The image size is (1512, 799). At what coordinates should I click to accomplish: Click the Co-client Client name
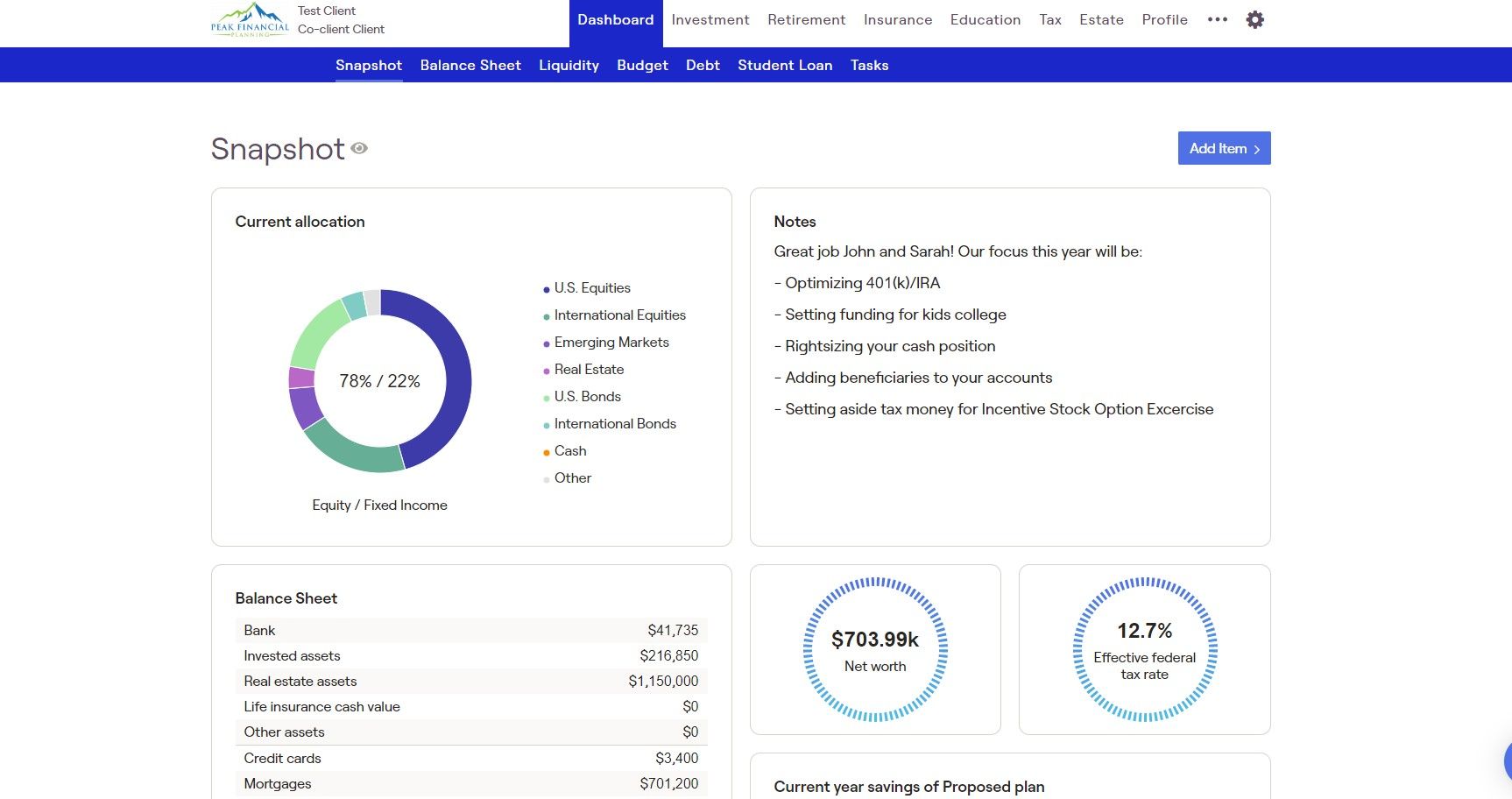(341, 29)
